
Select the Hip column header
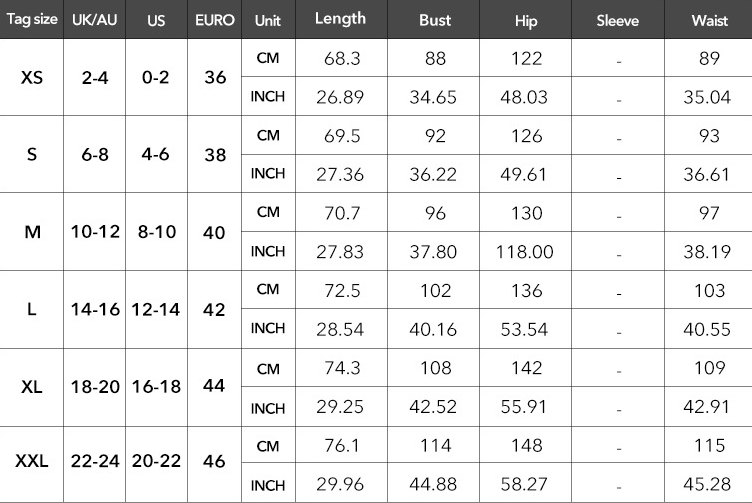tap(526, 20)
